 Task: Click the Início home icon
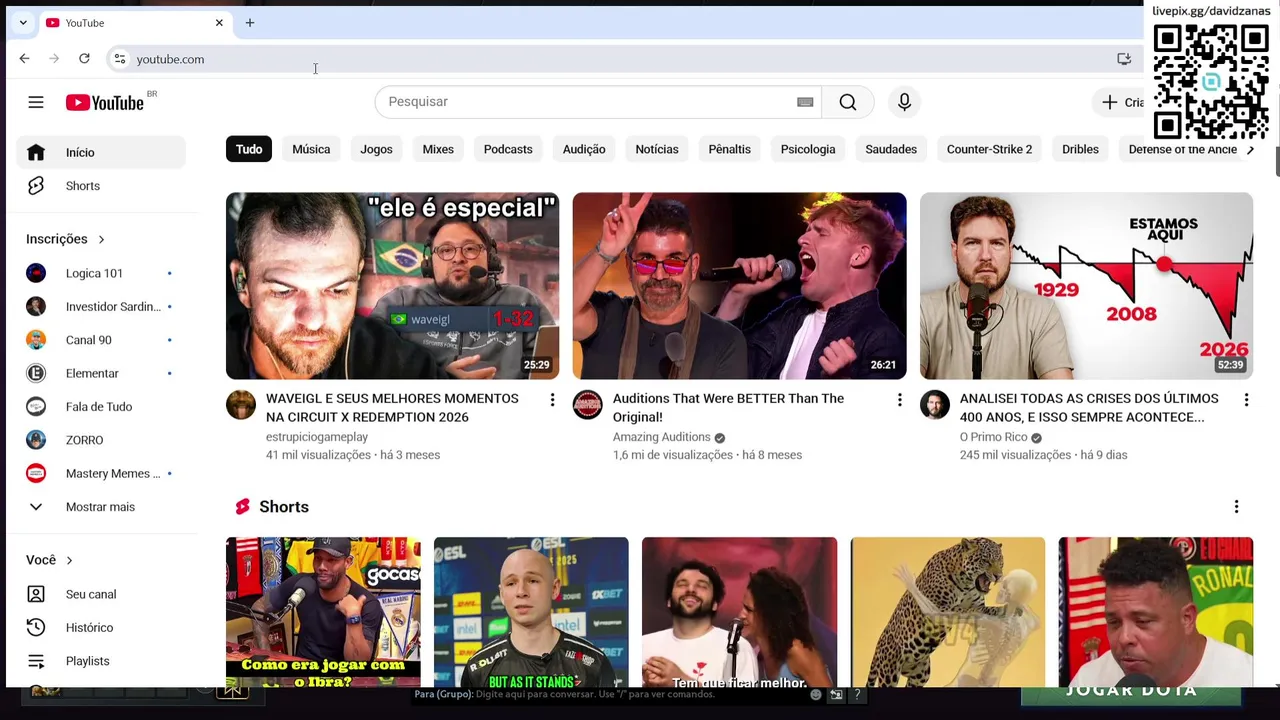pos(36,152)
